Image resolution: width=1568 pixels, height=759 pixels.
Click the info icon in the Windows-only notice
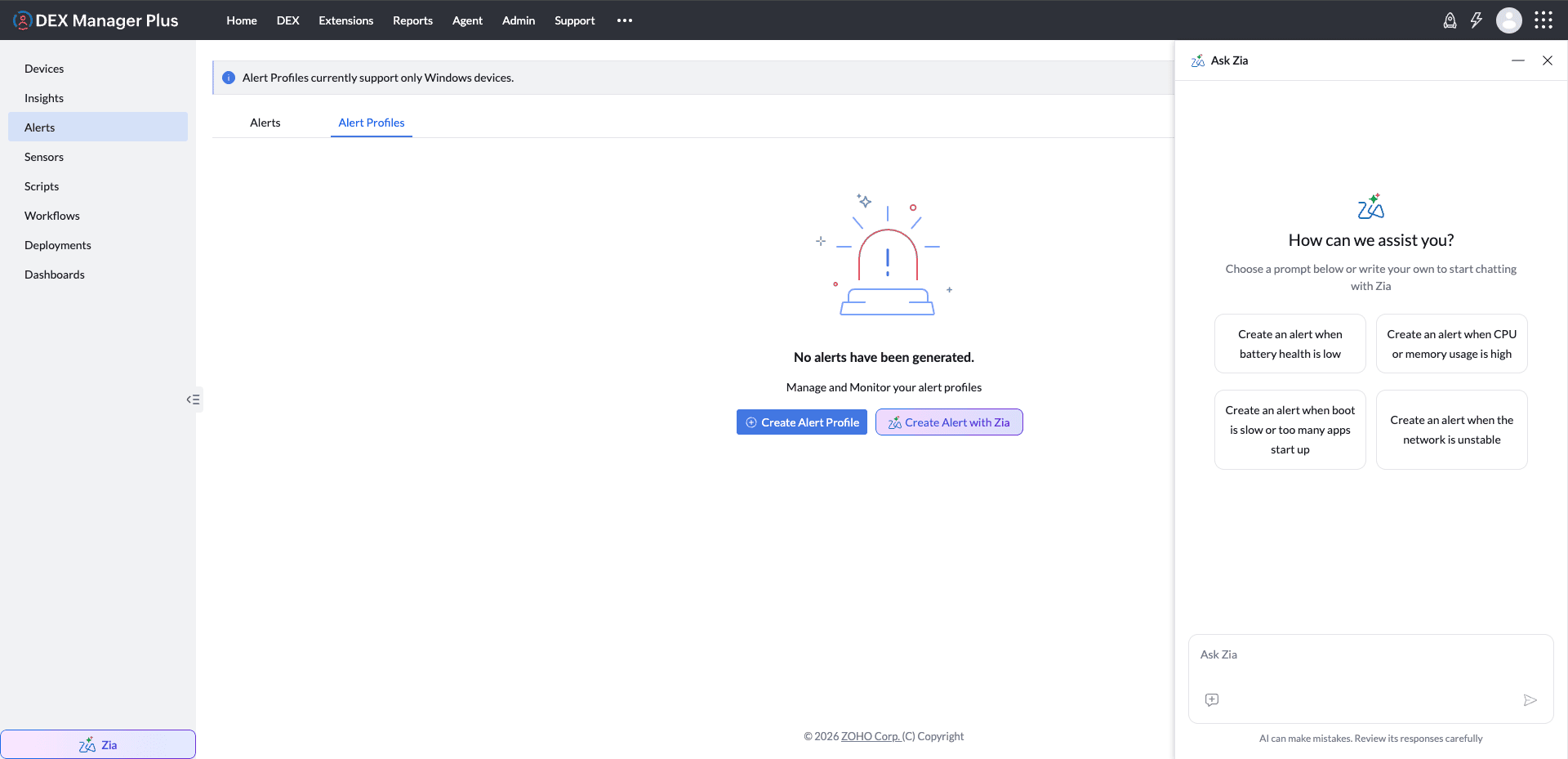(229, 78)
